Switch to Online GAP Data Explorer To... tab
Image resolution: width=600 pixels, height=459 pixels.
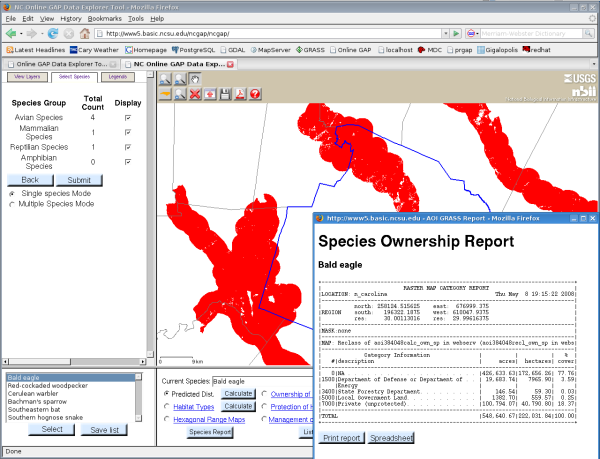(62, 64)
